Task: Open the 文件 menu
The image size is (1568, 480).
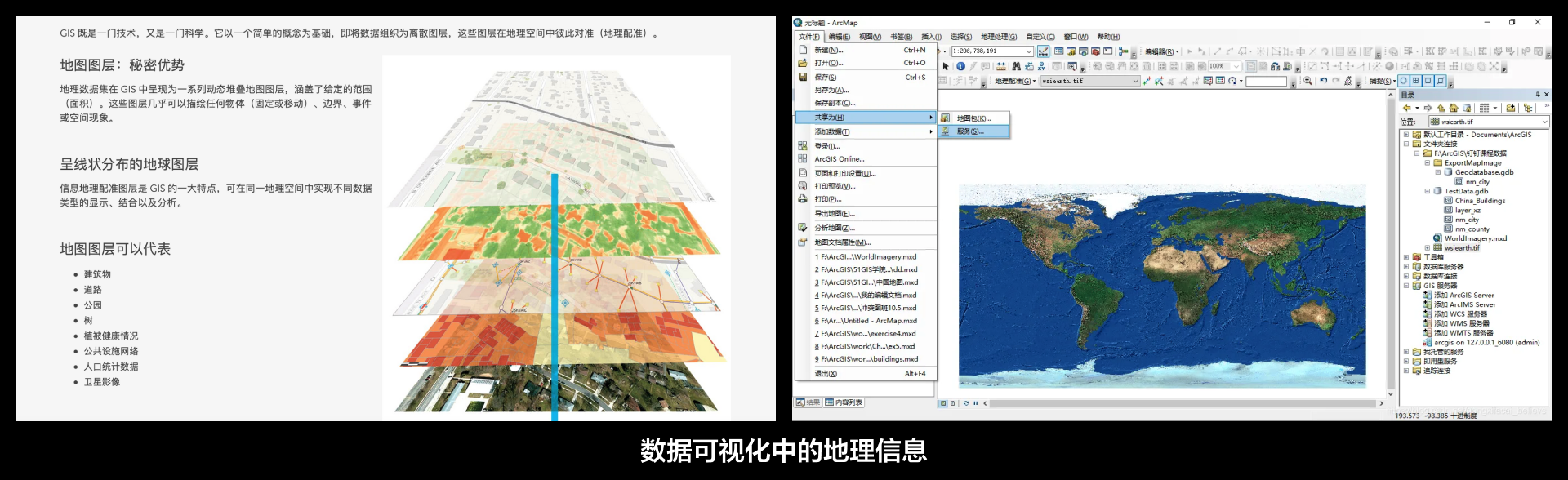Action: [x=808, y=37]
